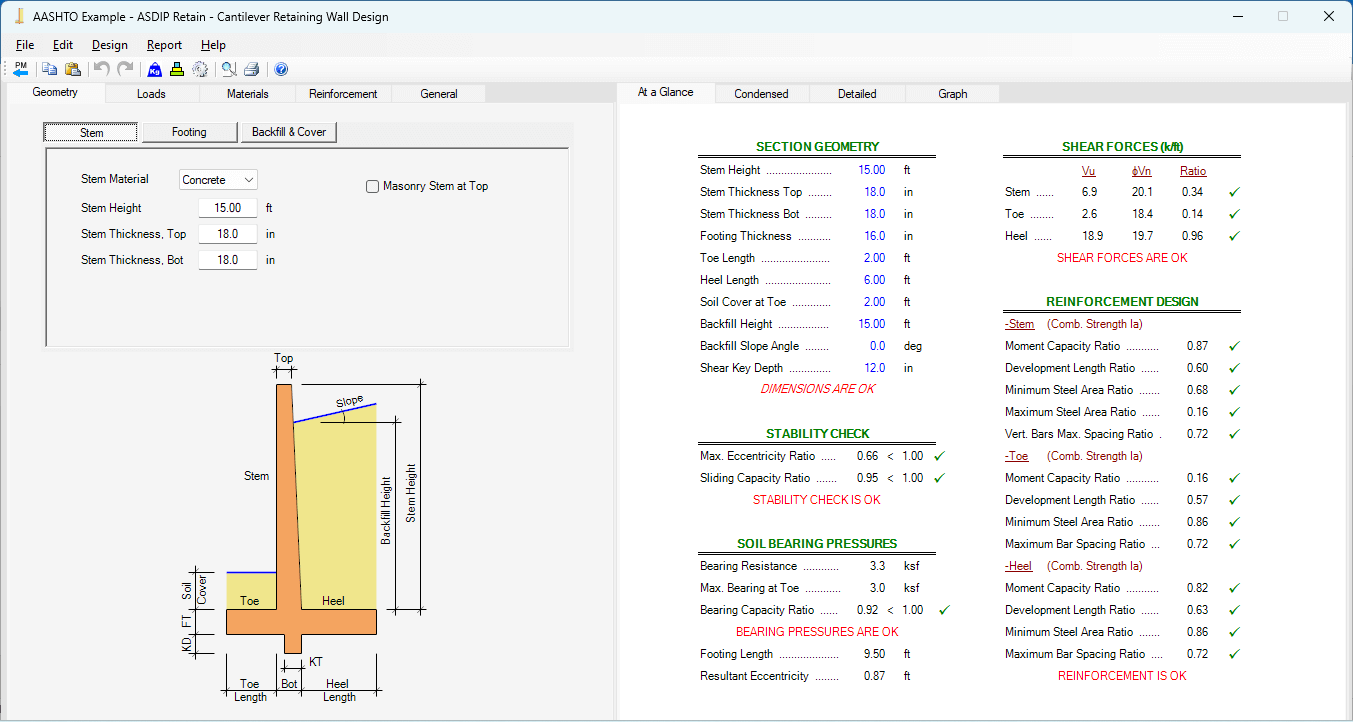Screen dimensions: 1353x722
Task: Open the Report menu
Action: (163, 45)
